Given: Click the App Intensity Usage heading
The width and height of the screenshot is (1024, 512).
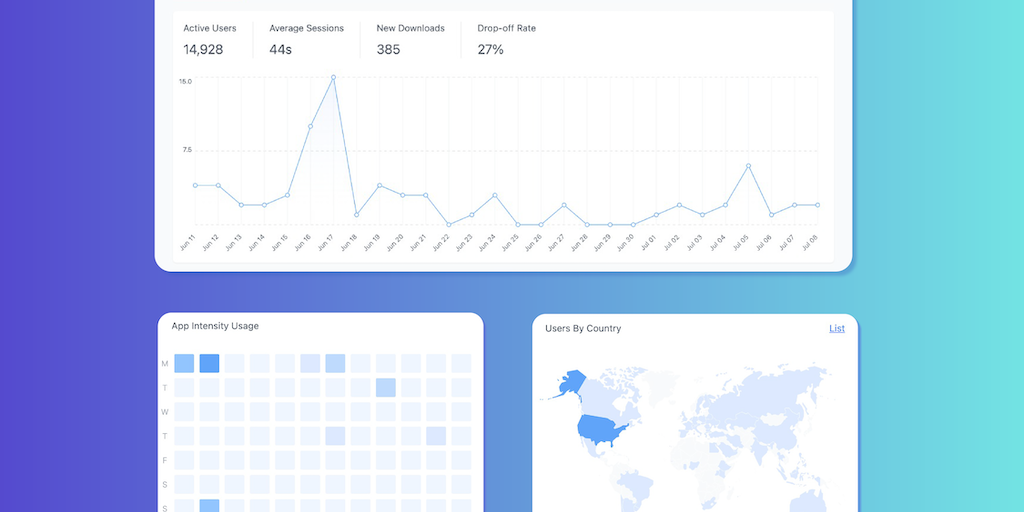Looking at the screenshot, I should click(215, 326).
